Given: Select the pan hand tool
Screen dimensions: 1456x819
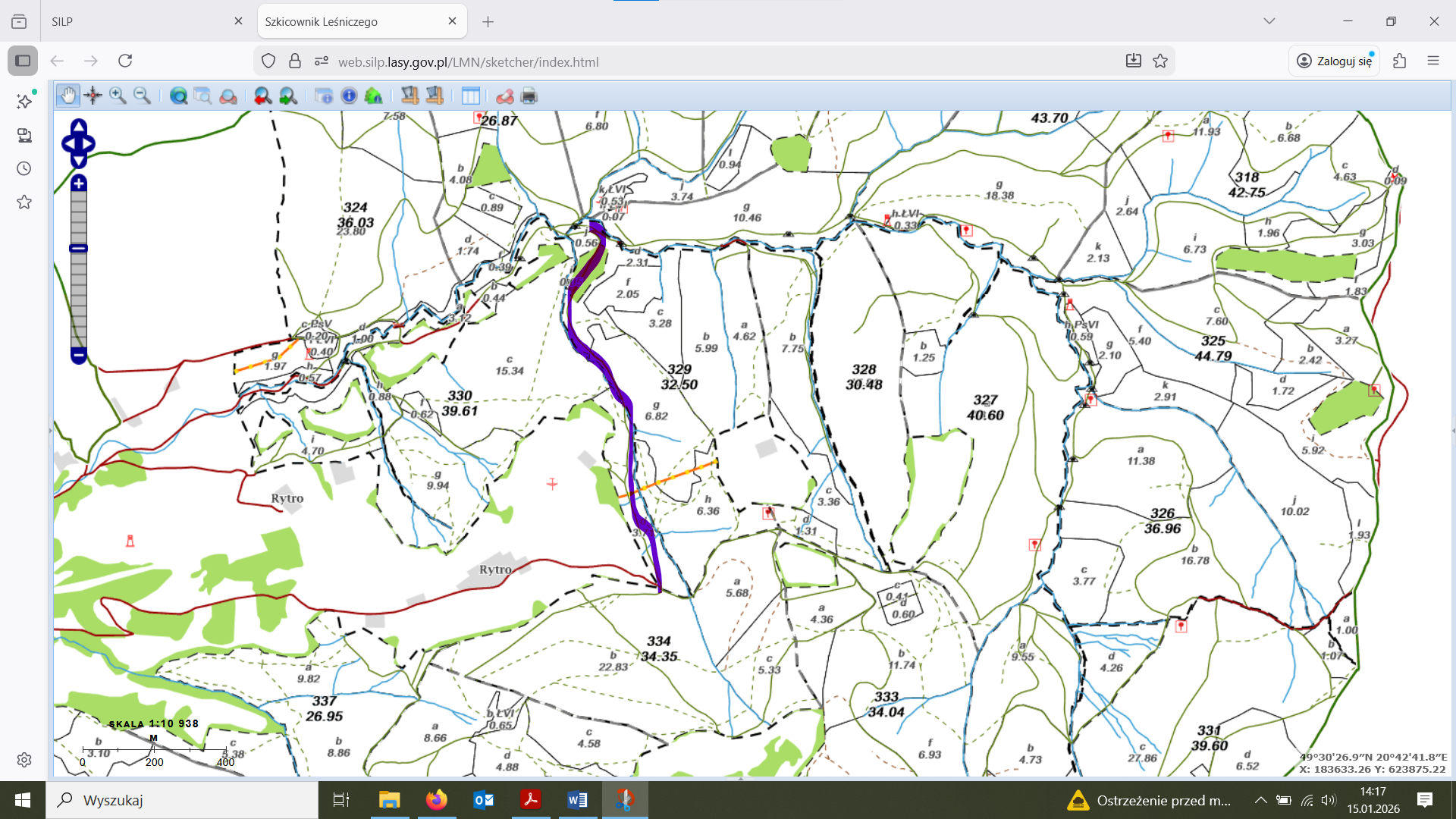Looking at the screenshot, I should coord(68,96).
